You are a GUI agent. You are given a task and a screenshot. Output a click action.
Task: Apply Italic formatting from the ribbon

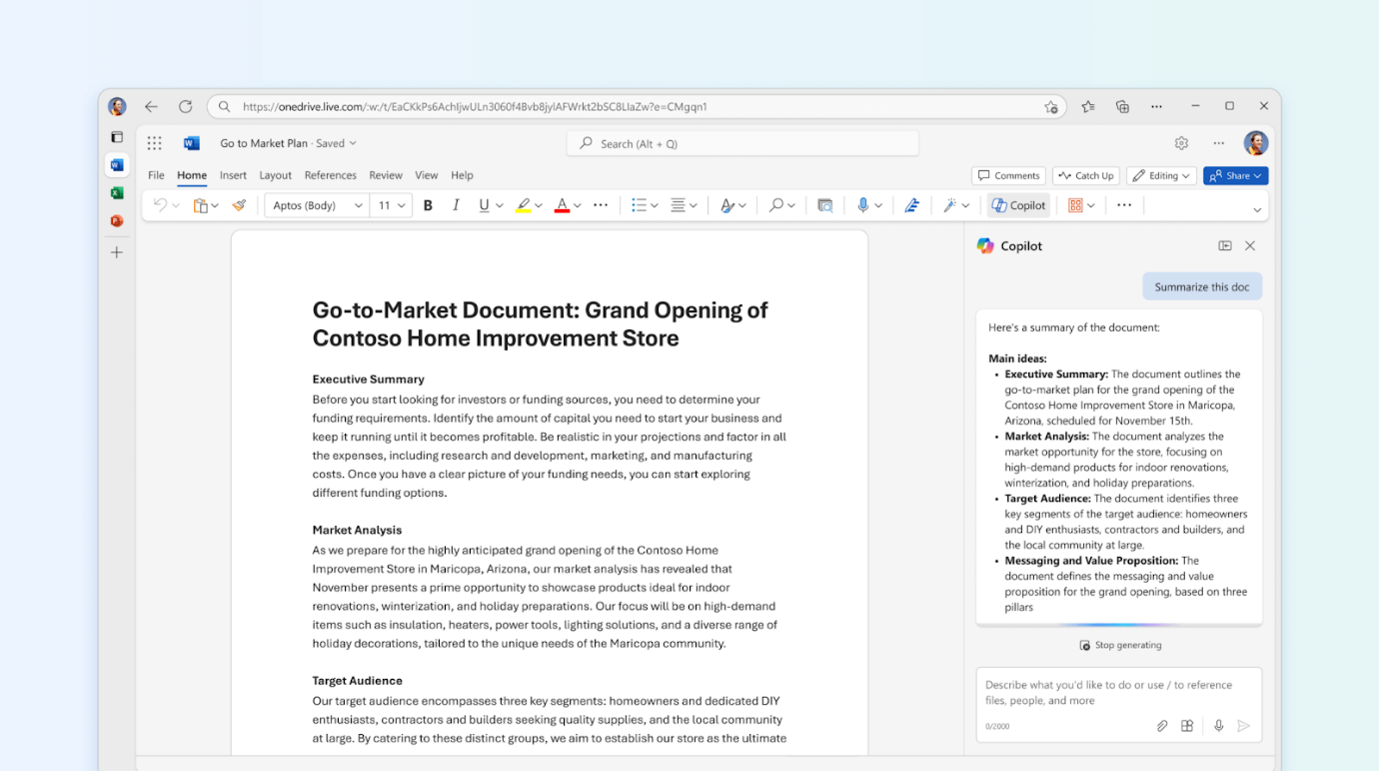coord(457,206)
